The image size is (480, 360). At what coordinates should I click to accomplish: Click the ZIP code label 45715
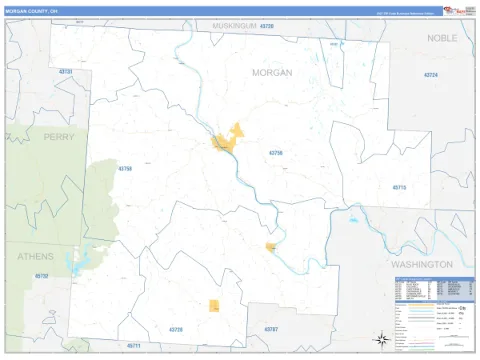(399, 187)
